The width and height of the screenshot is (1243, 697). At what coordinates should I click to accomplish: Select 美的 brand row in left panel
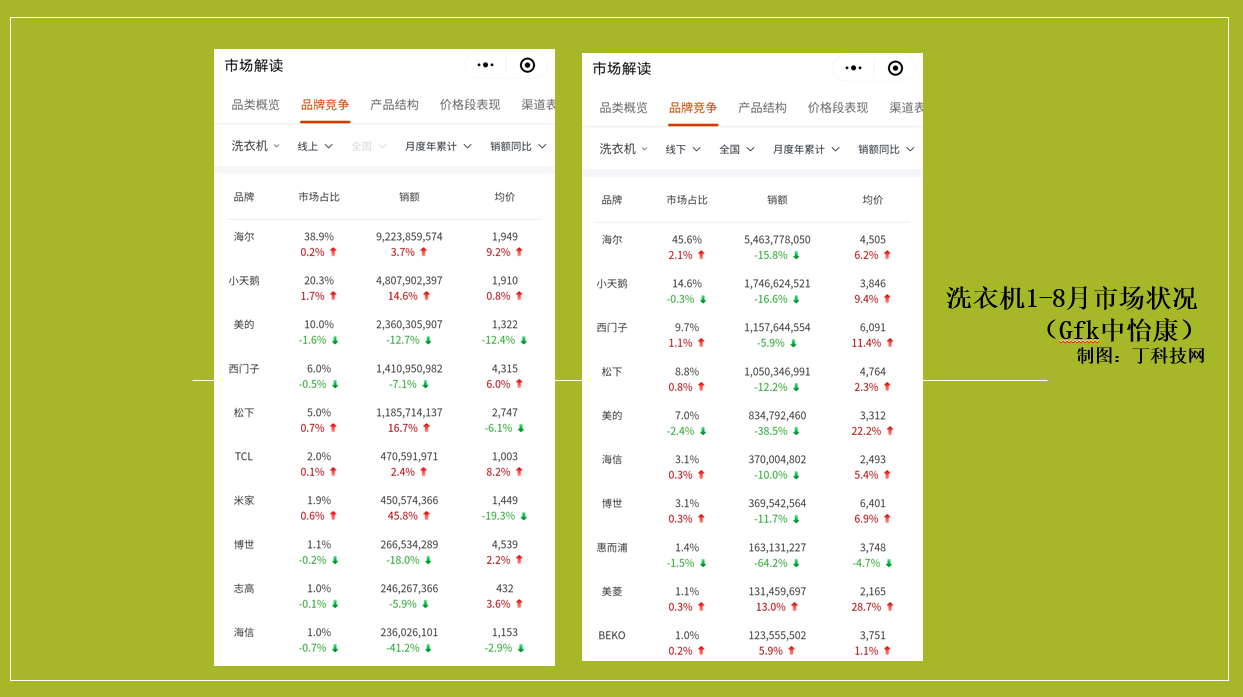[384, 332]
